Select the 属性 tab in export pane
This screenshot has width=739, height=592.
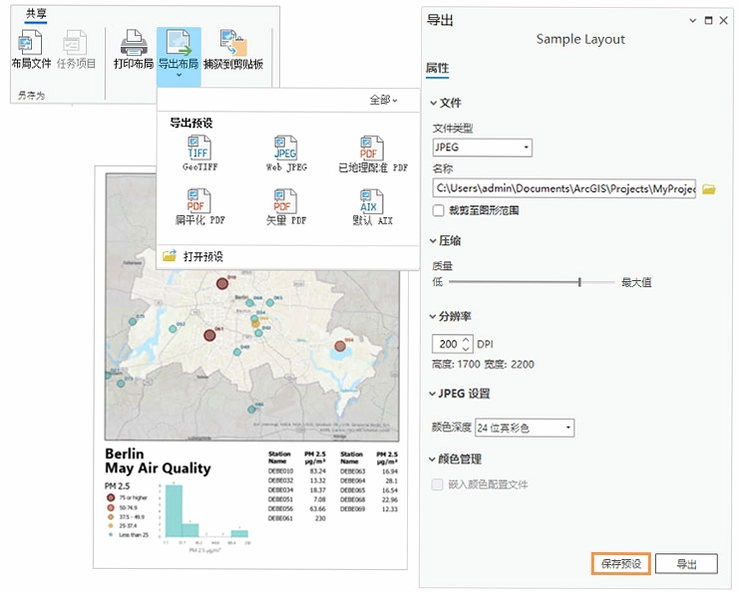click(x=437, y=68)
